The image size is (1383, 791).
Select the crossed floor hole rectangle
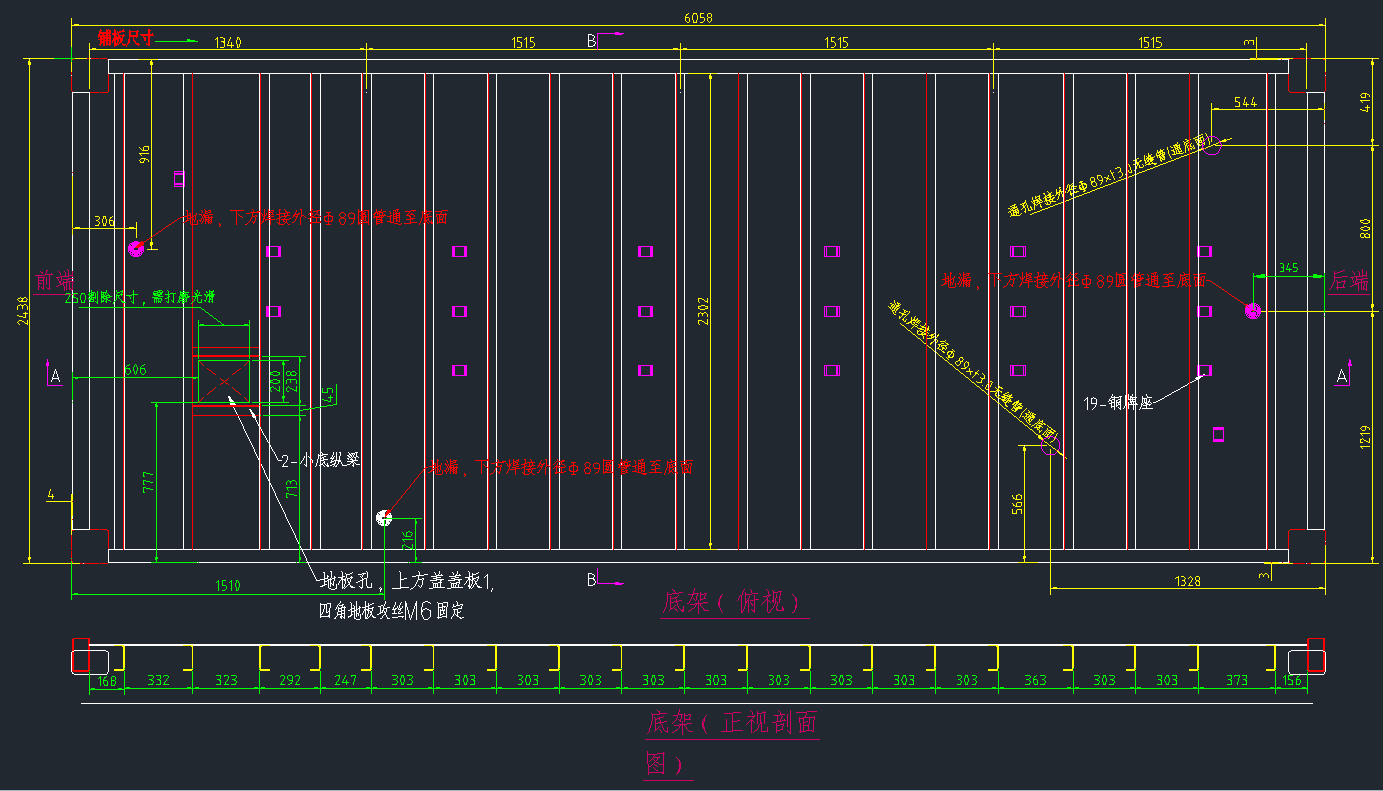pos(225,380)
